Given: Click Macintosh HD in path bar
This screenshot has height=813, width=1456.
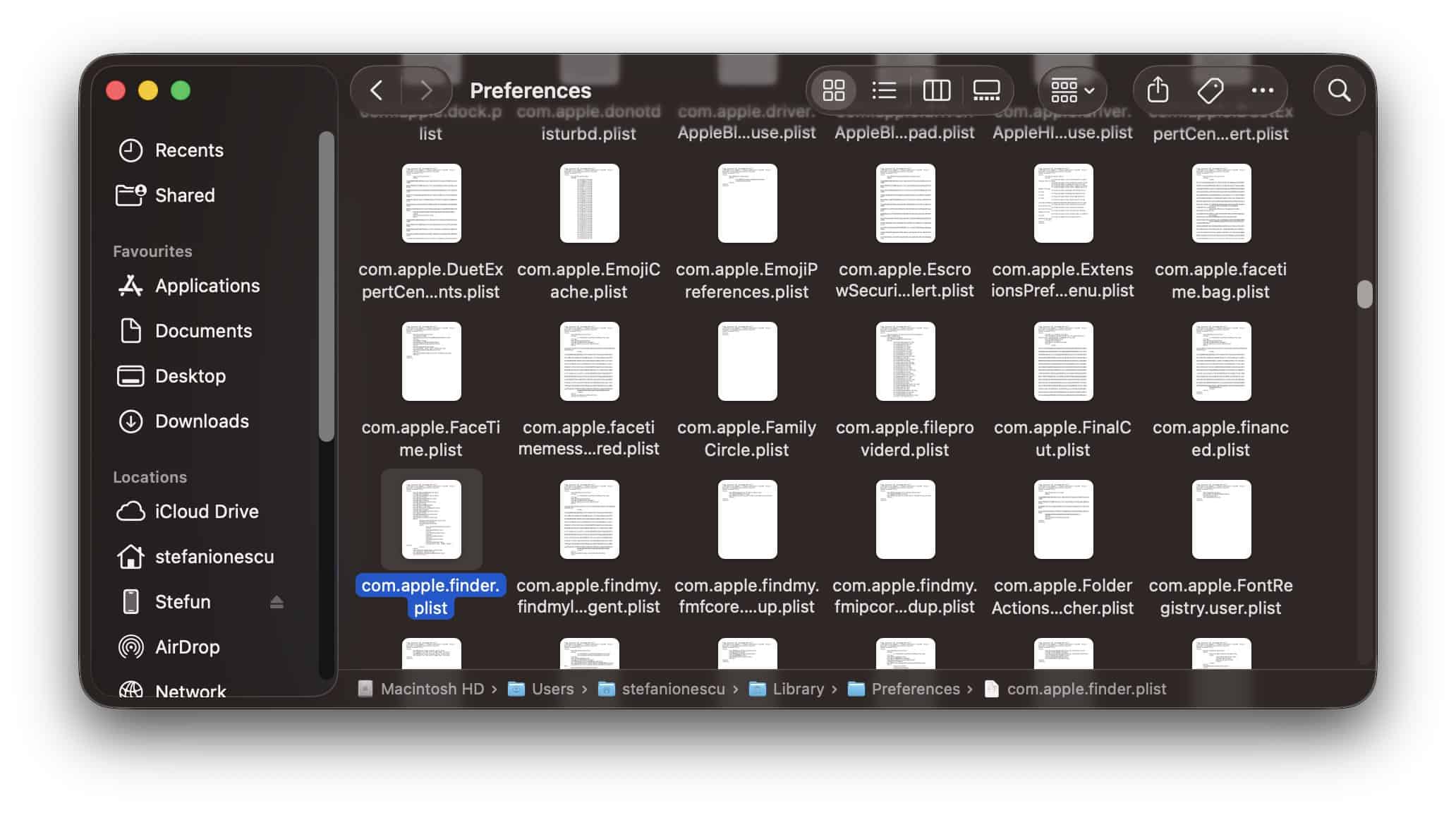Looking at the screenshot, I should coord(422,689).
